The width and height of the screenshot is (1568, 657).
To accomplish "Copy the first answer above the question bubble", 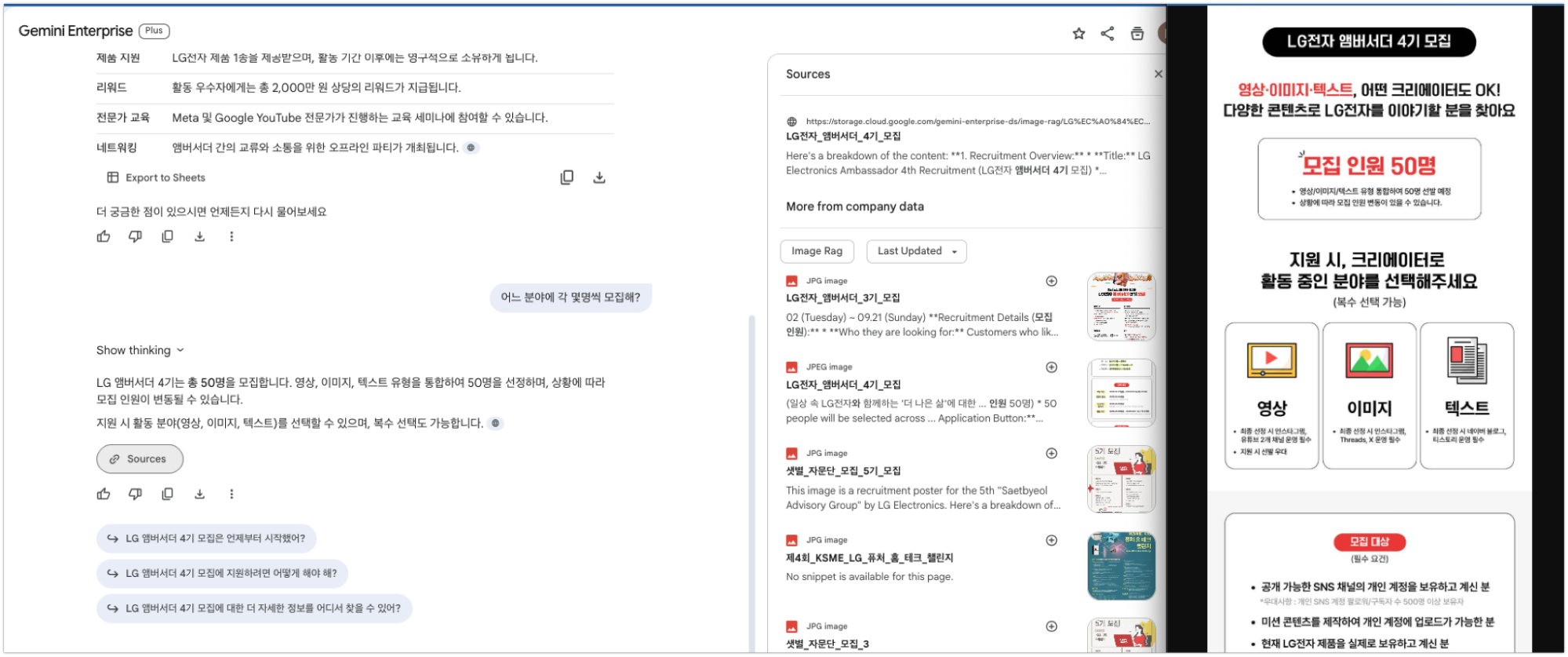I will [168, 236].
